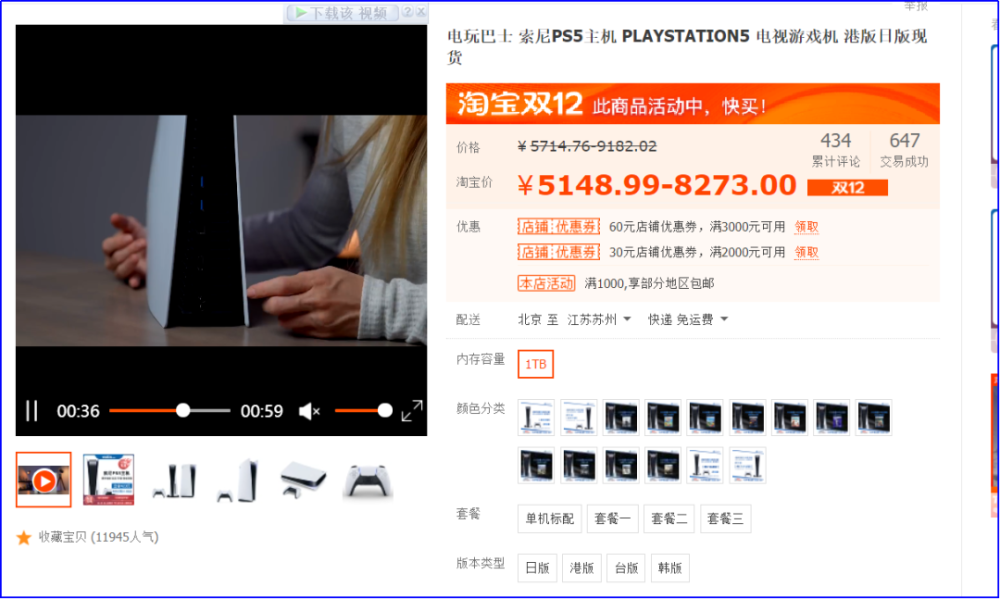Claim the 60元 store coupon via 领取
This screenshot has height=599, width=1000.
click(x=806, y=226)
